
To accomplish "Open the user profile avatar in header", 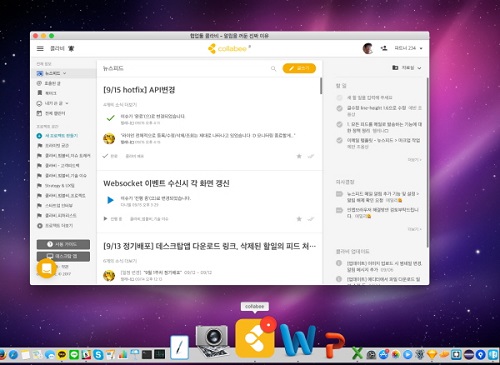I will click(x=368, y=49).
